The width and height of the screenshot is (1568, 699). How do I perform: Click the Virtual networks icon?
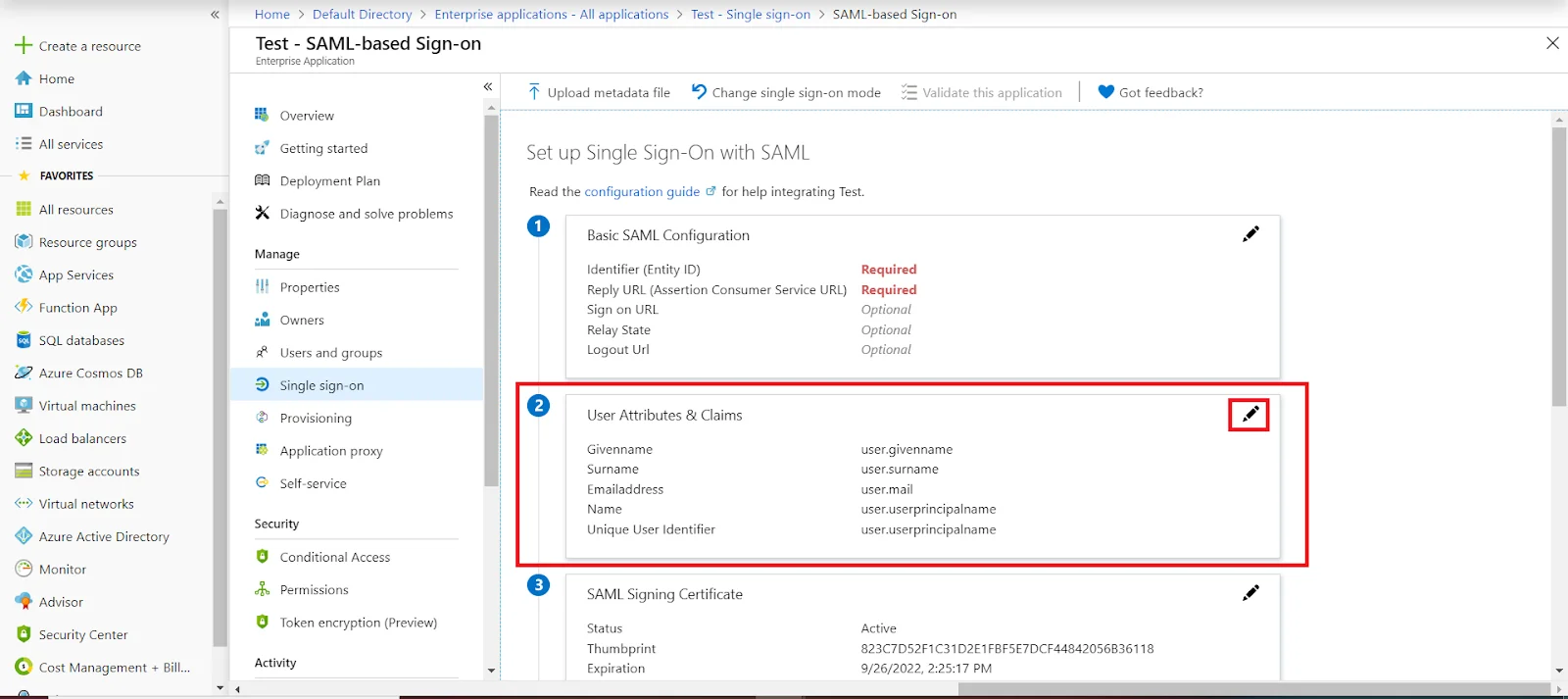click(24, 503)
